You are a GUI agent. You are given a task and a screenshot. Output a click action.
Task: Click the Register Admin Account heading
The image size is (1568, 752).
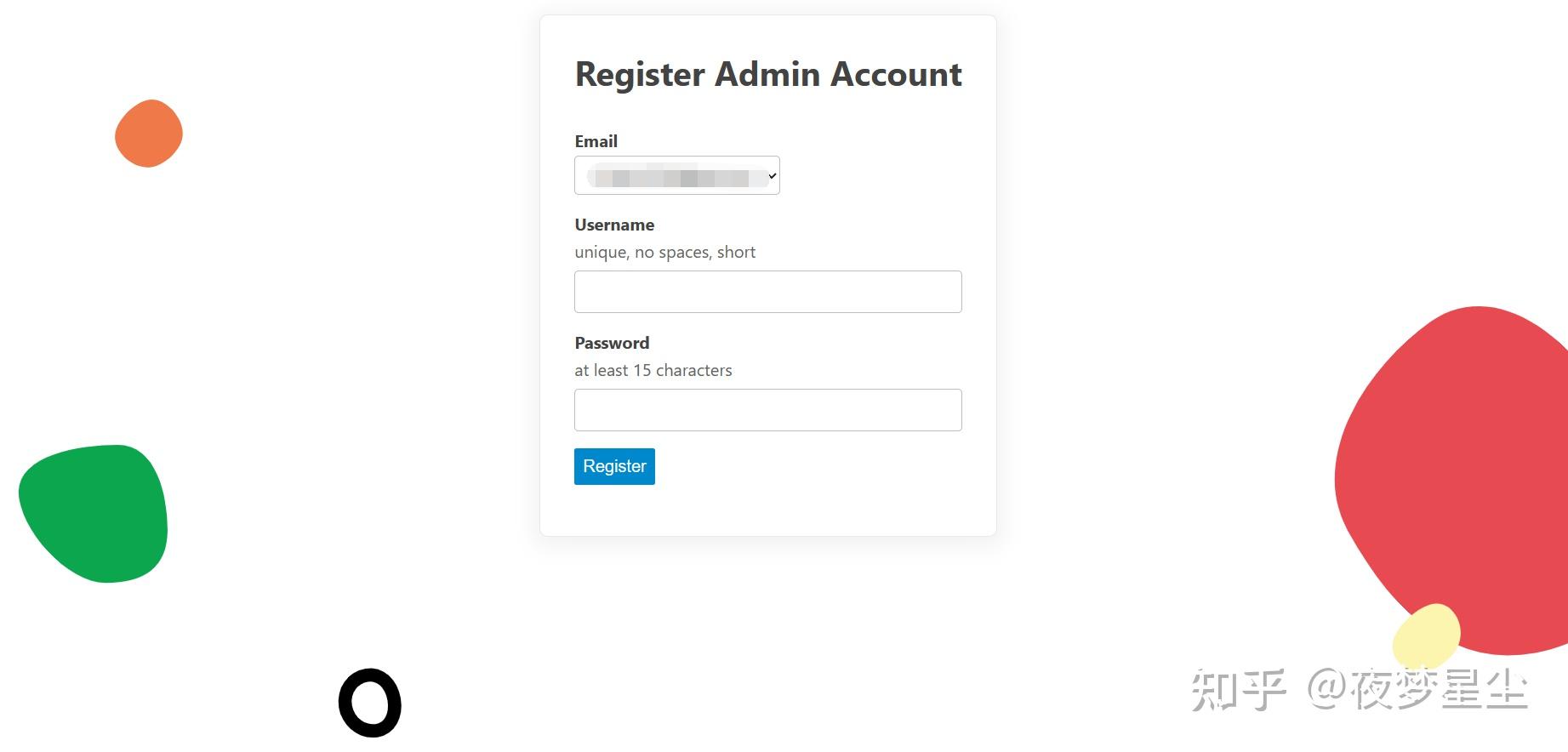coord(768,75)
